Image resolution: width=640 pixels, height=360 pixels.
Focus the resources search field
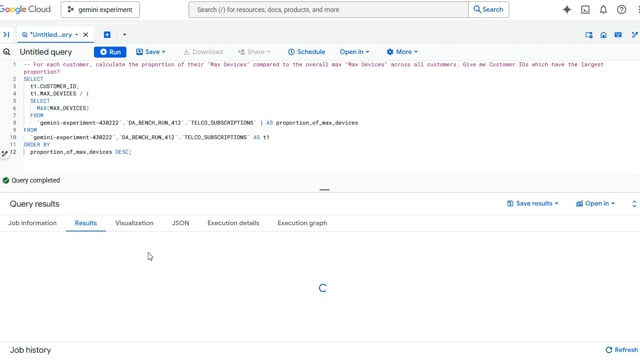(328, 10)
